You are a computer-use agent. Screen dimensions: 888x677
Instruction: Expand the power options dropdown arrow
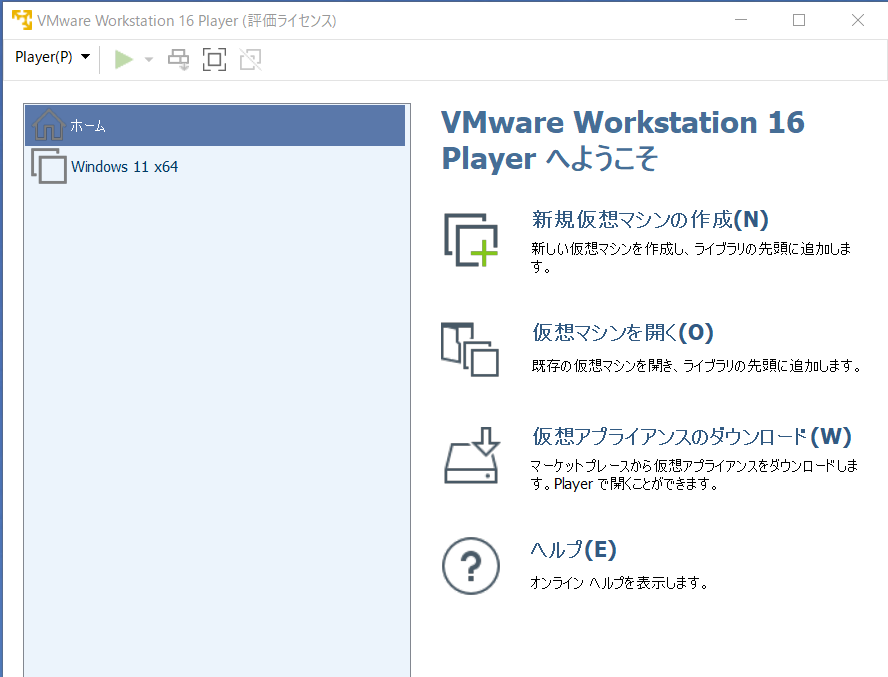(149, 59)
